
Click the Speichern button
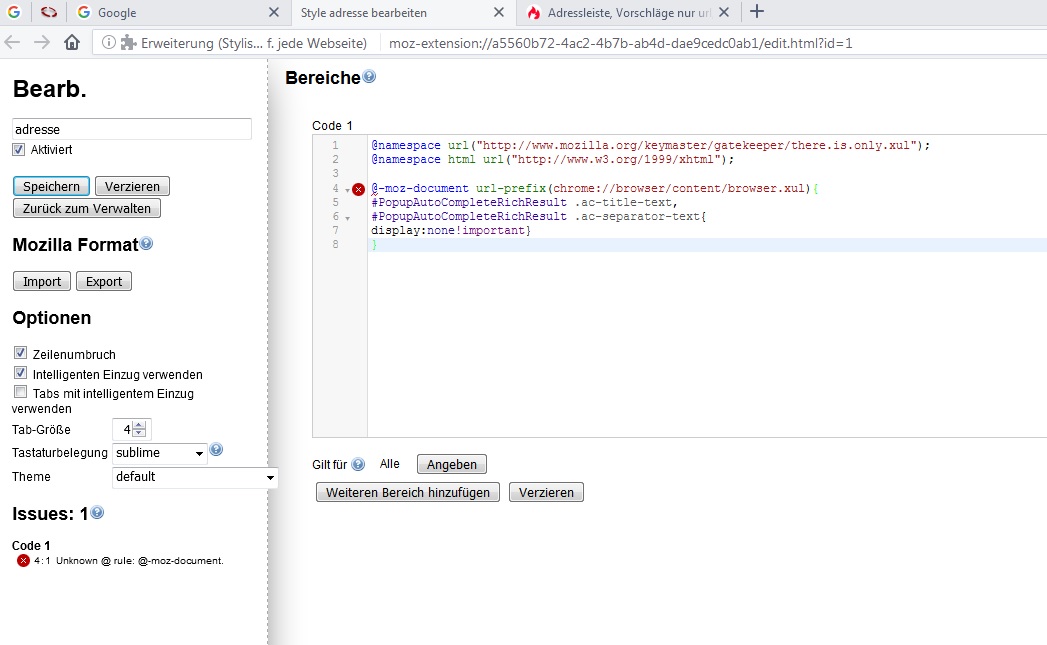point(51,187)
